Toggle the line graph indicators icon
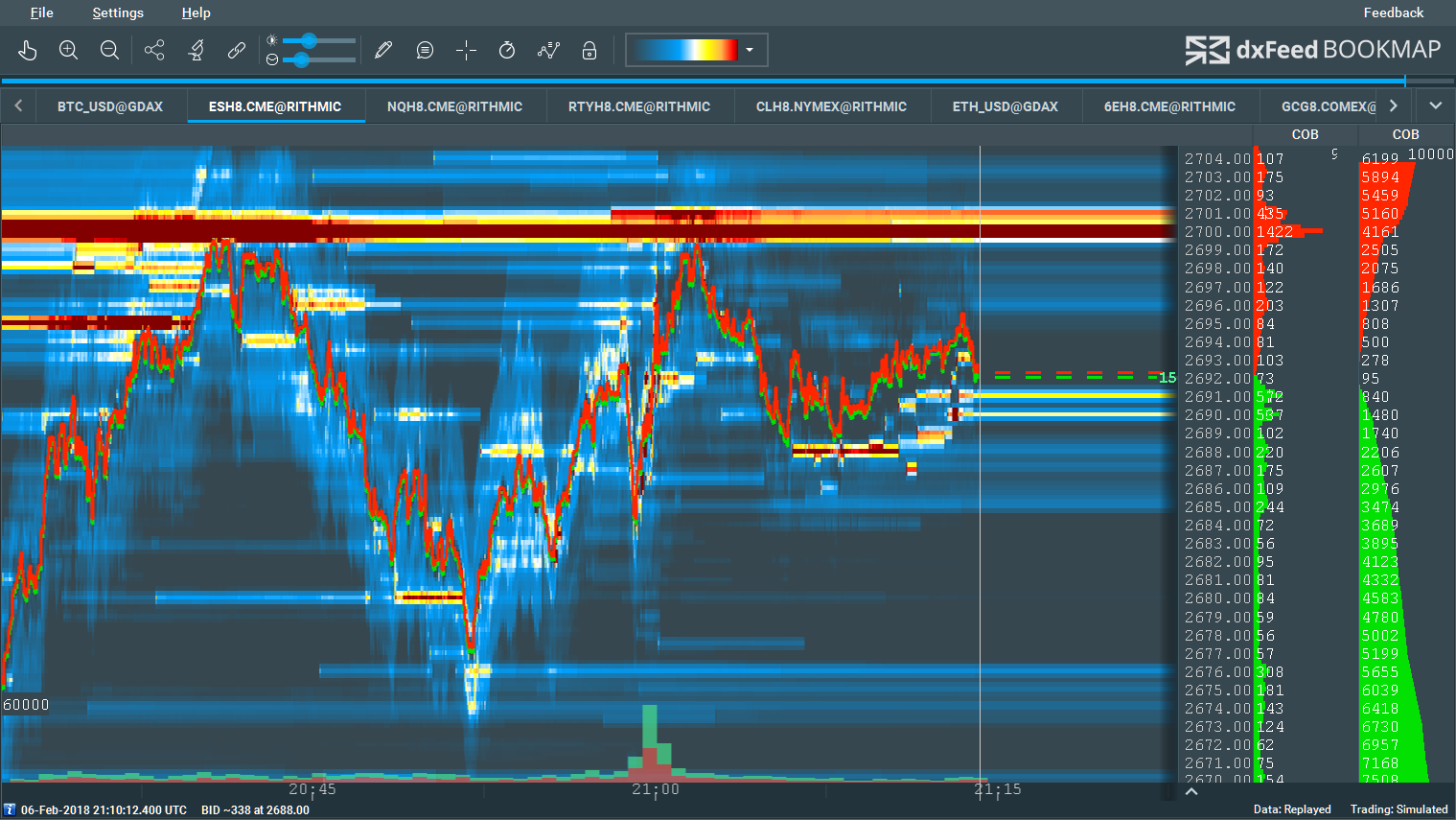1456x820 pixels. [548, 50]
